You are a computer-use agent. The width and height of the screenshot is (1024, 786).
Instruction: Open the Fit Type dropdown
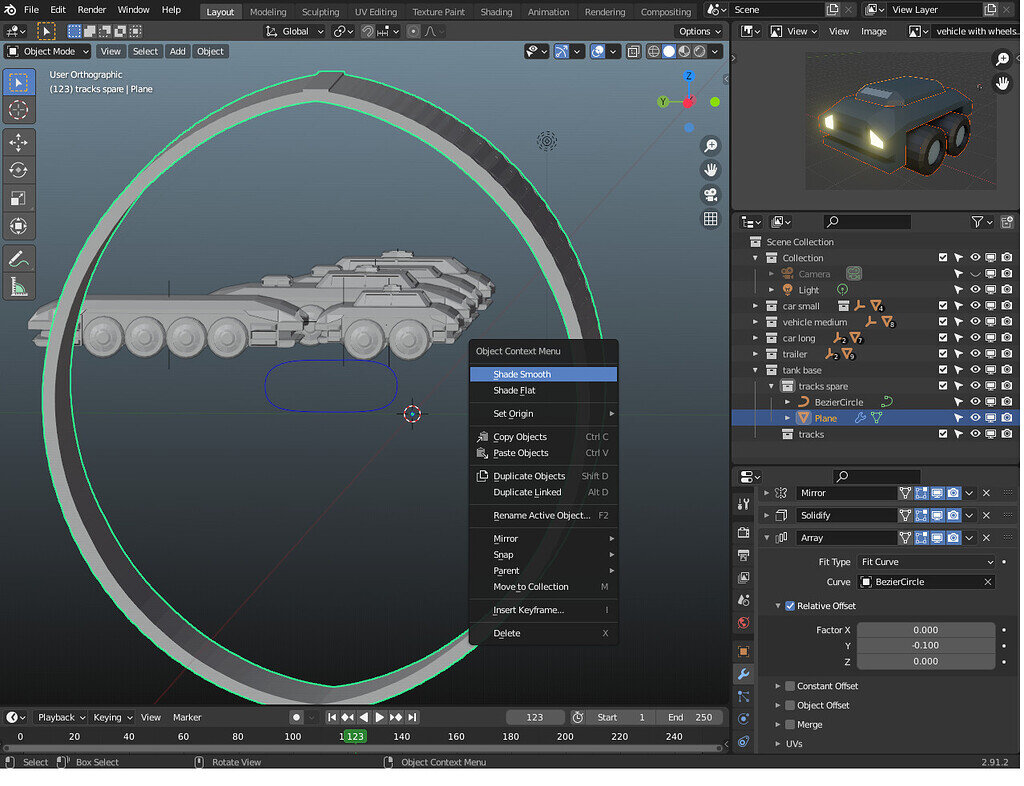[x=927, y=561]
